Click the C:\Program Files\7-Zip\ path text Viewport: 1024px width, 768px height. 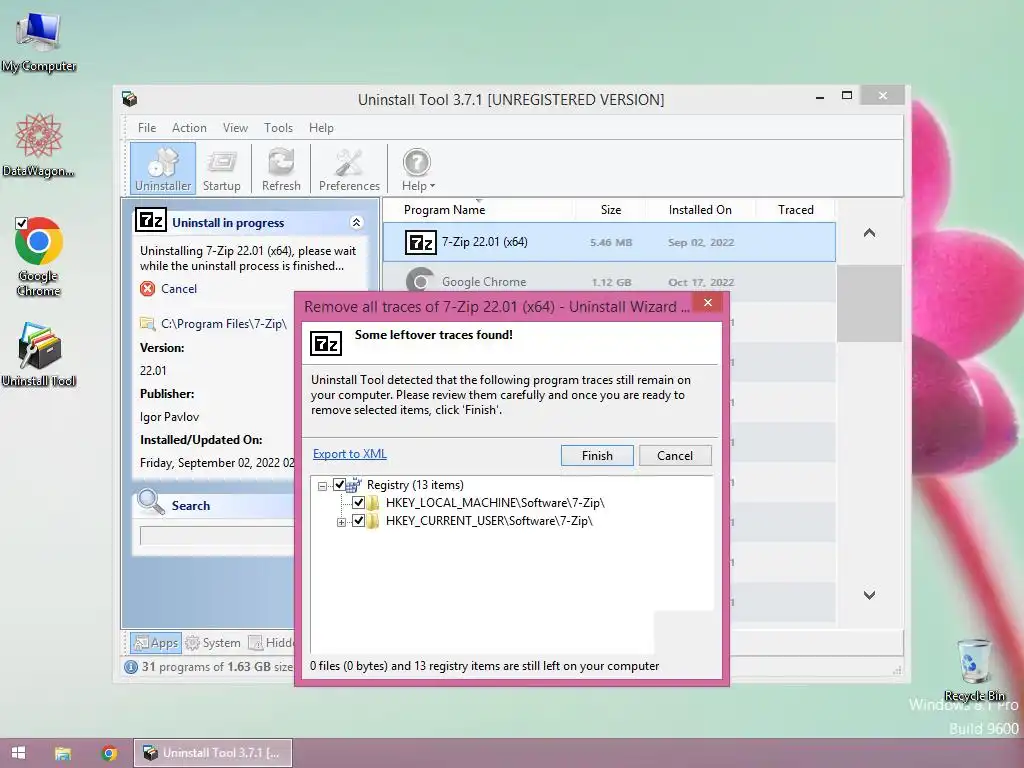(224, 324)
